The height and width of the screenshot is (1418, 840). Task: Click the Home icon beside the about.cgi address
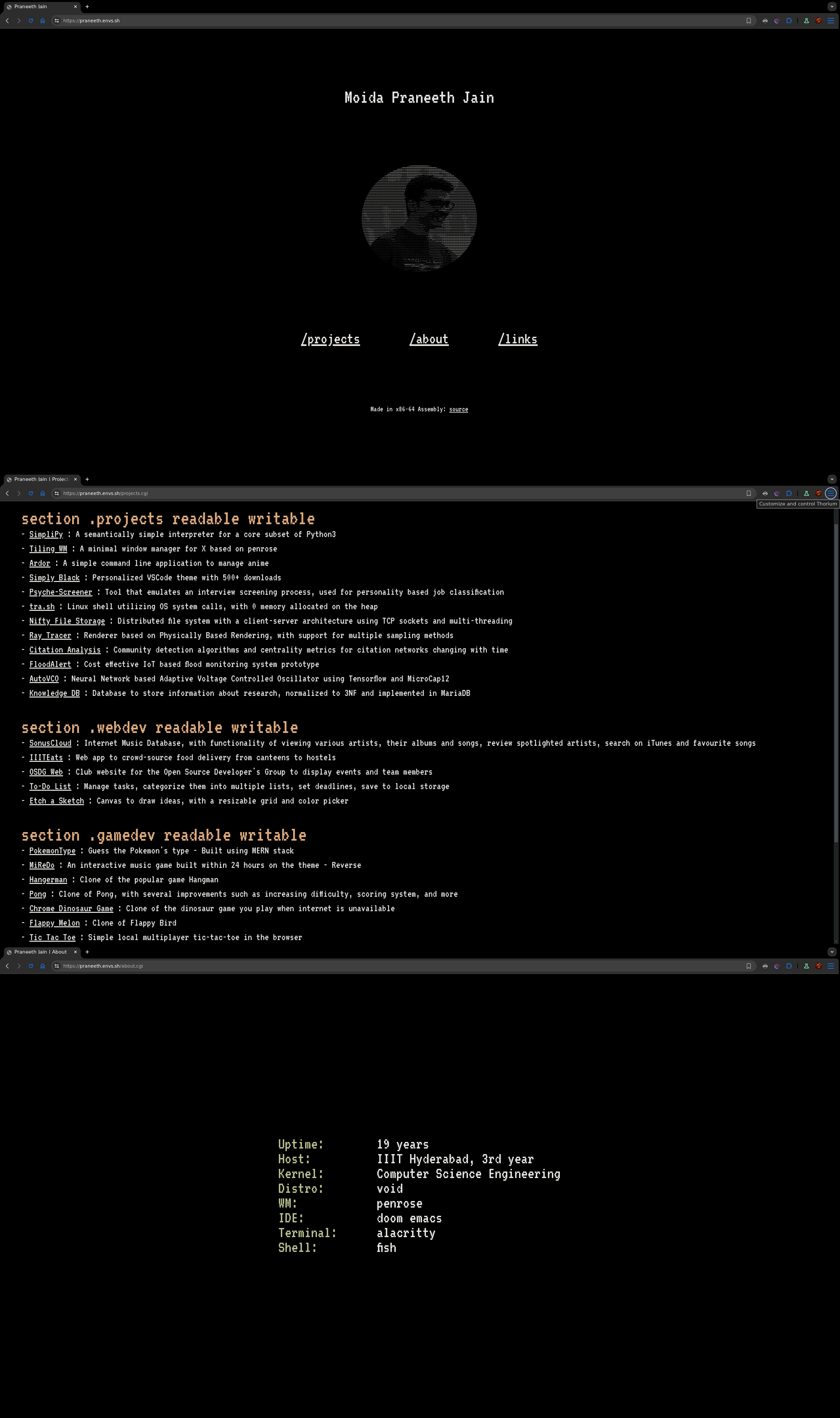tap(42, 966)
